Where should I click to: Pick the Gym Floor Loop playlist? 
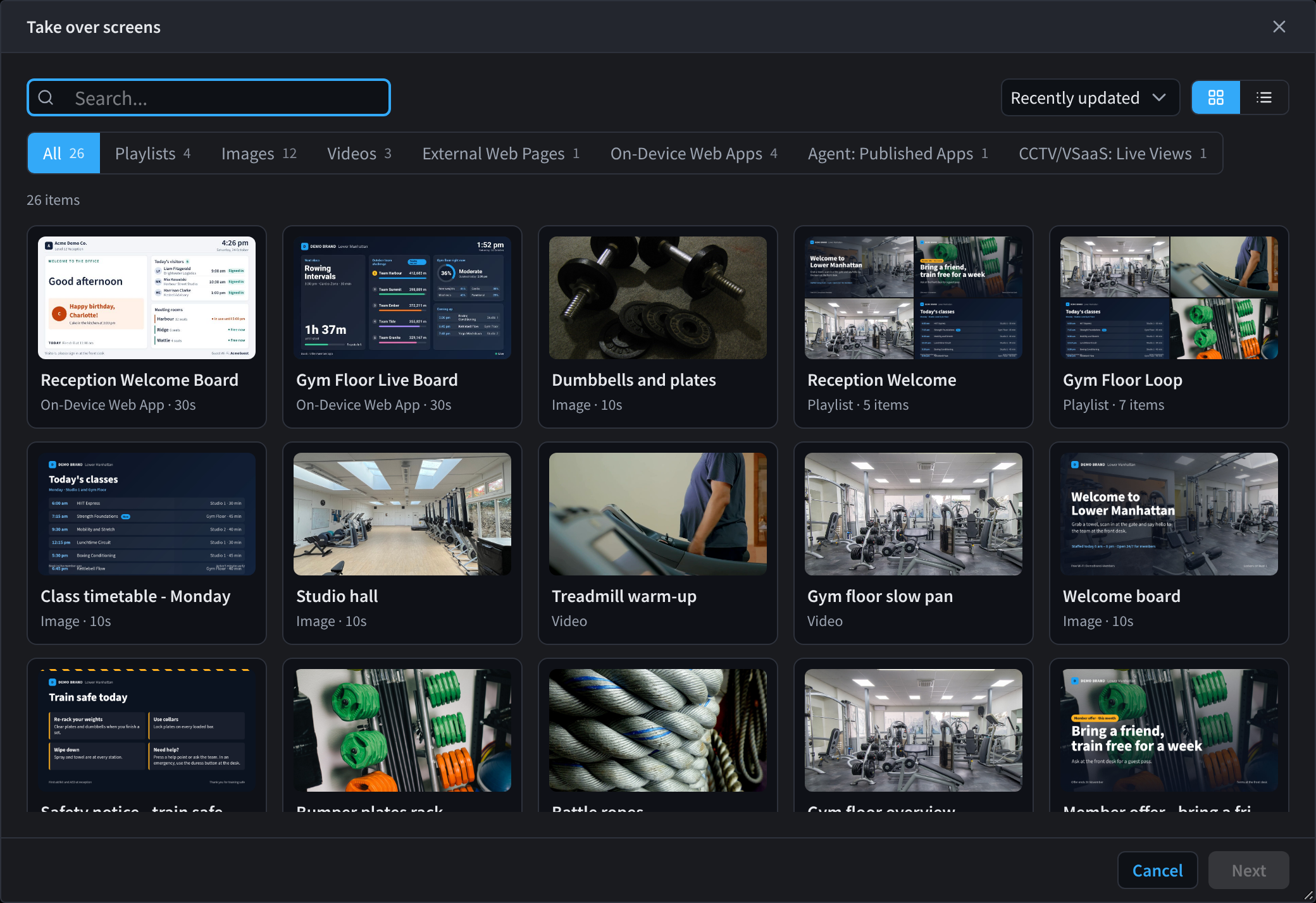coord(1169,327)
